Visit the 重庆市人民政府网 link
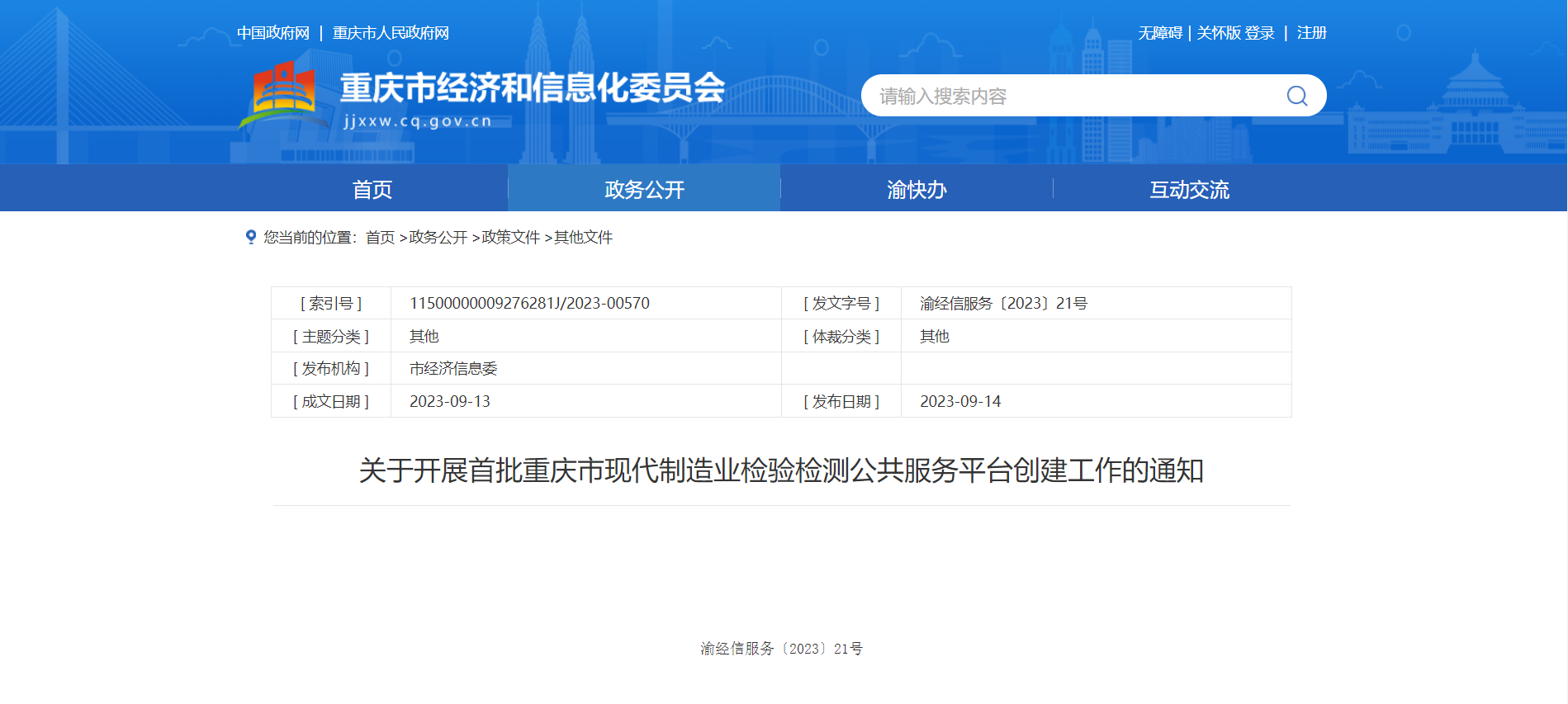 click(x=391, y=33)
